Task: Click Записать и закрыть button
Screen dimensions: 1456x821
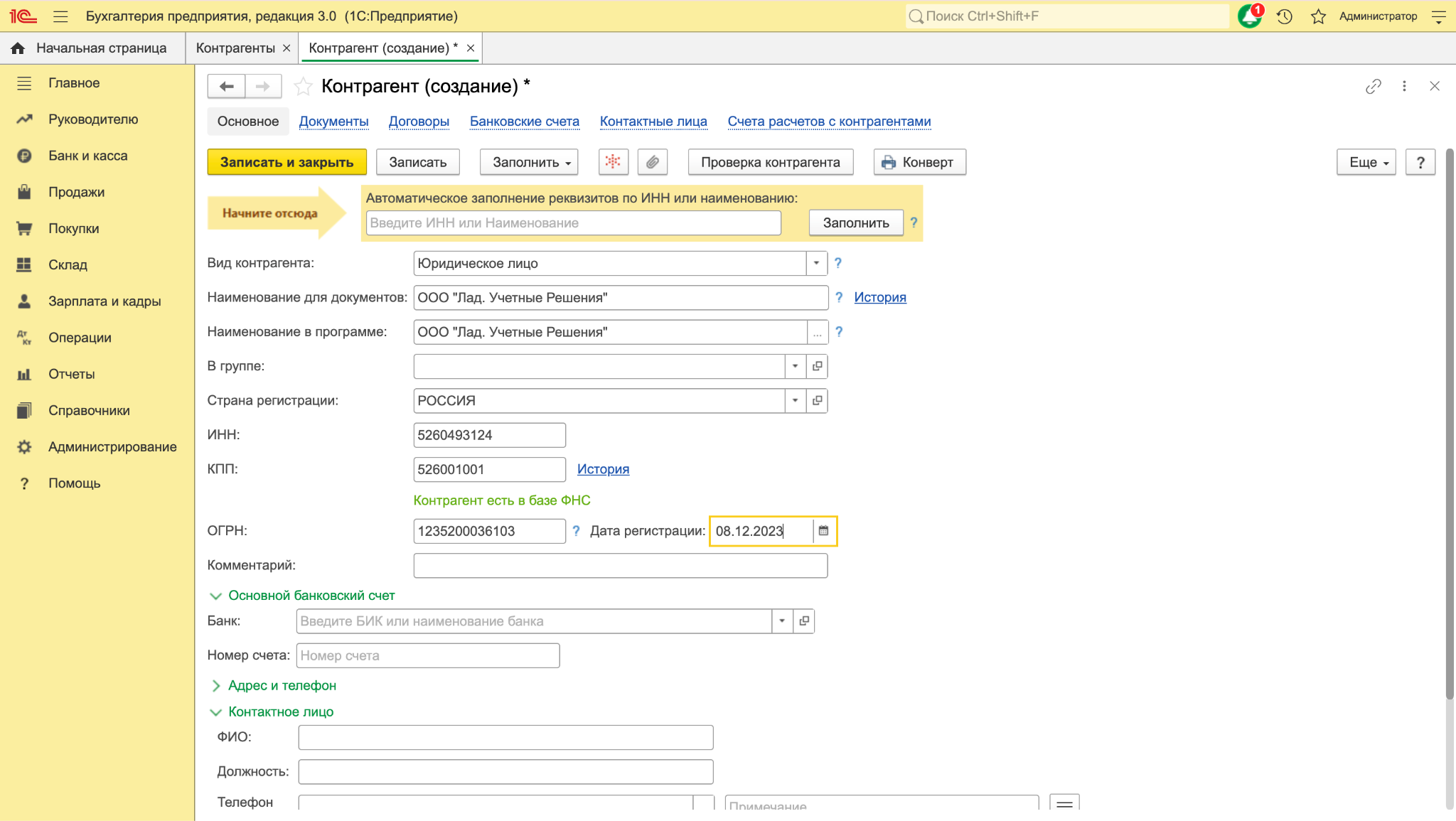Action: (x=287, y=162)
